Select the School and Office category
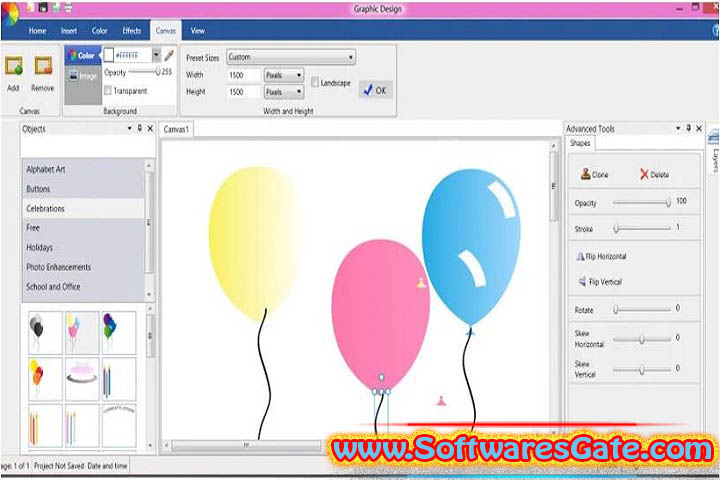Screen dimensions: 720x480 tap(84, 287)
